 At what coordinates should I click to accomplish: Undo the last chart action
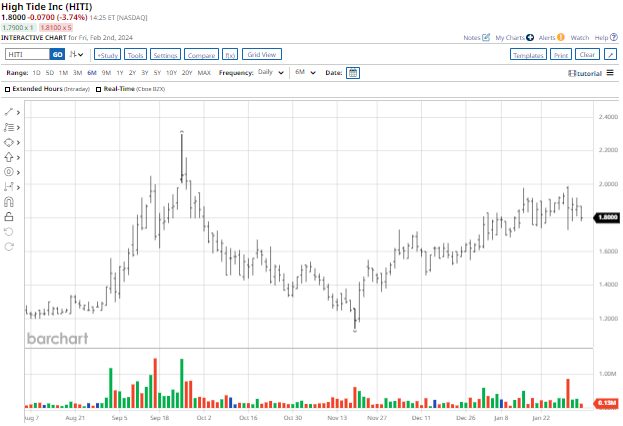coord(9,232)
